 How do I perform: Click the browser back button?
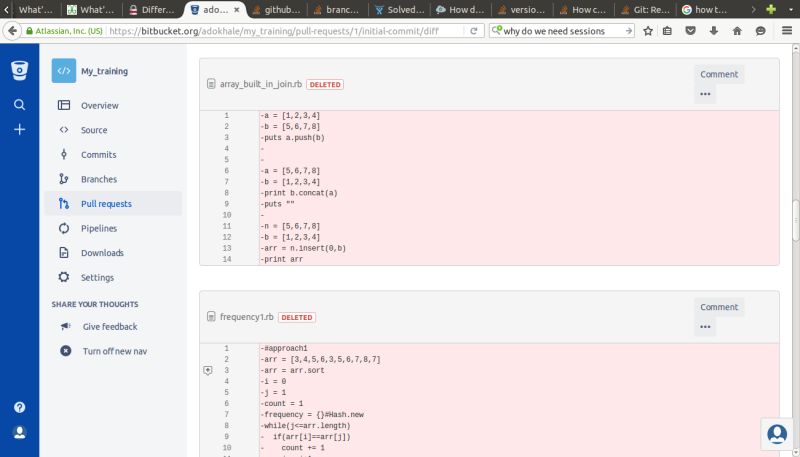(12, 31)
